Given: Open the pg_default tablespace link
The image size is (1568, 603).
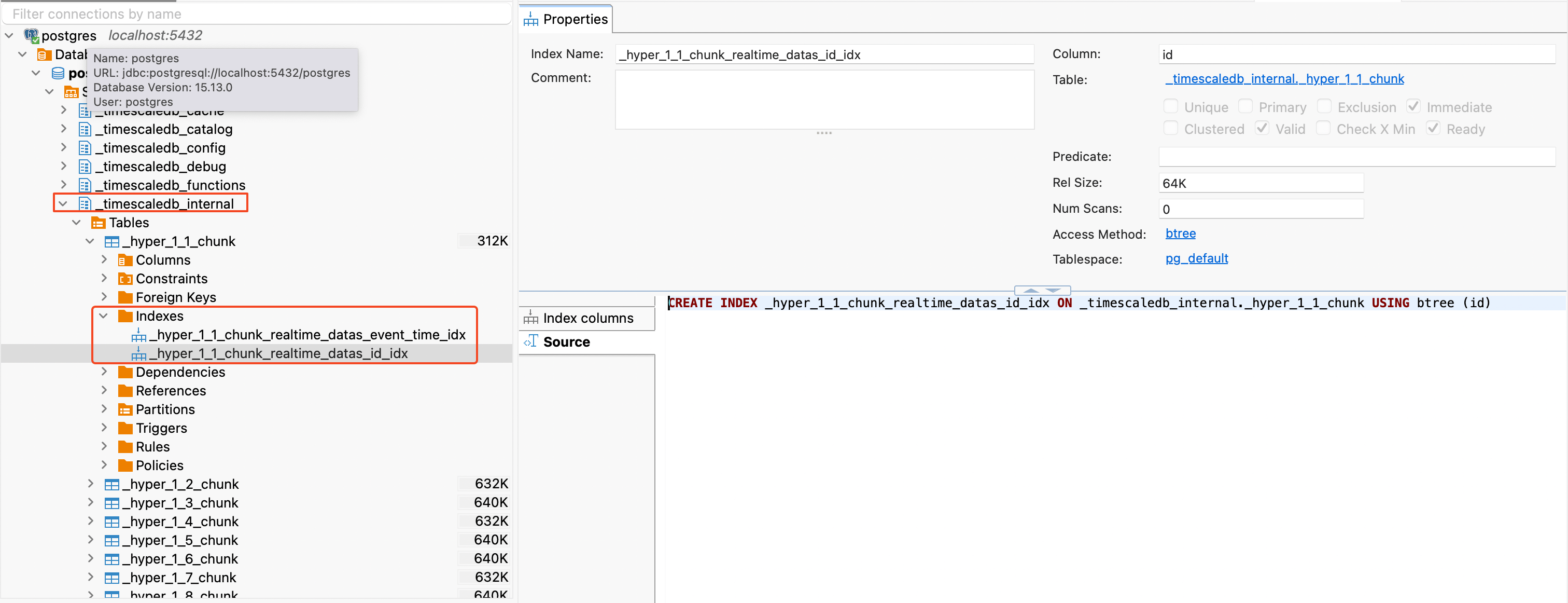Looking at the screenshot, I should (x=1196, y=258).
